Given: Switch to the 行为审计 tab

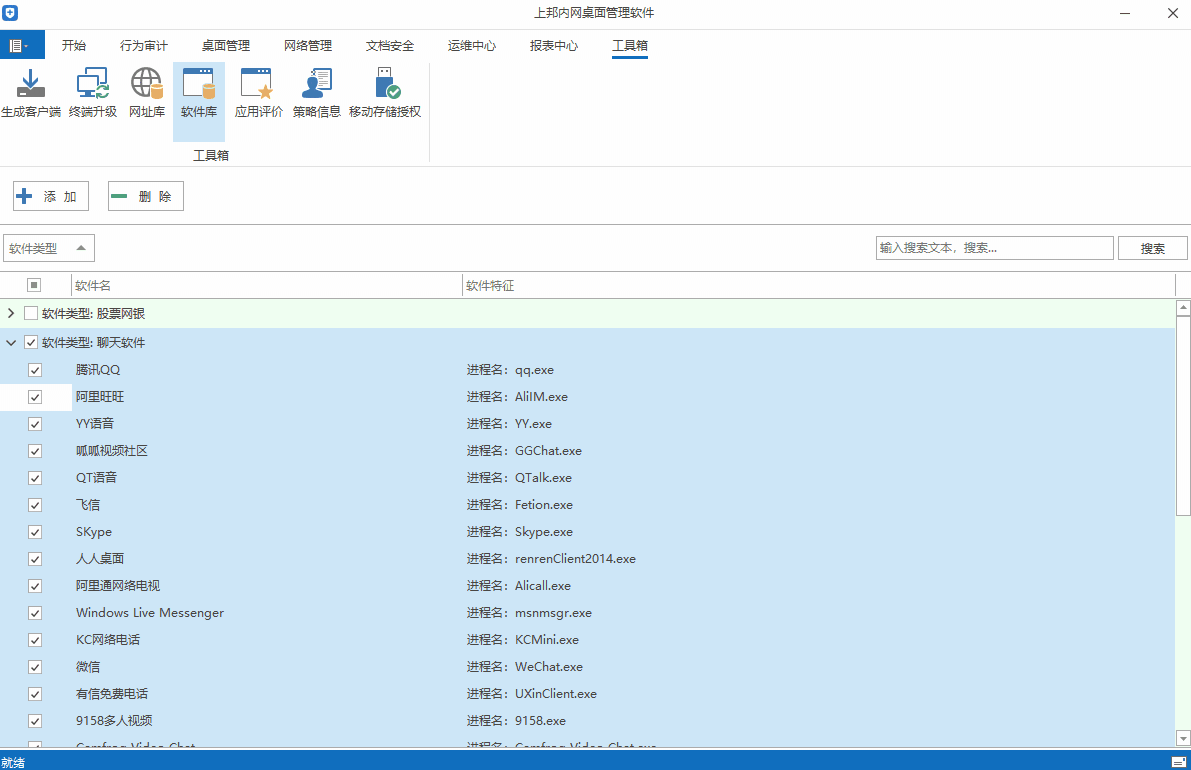Looking at the screenshot, I should (x=144, y=46).
